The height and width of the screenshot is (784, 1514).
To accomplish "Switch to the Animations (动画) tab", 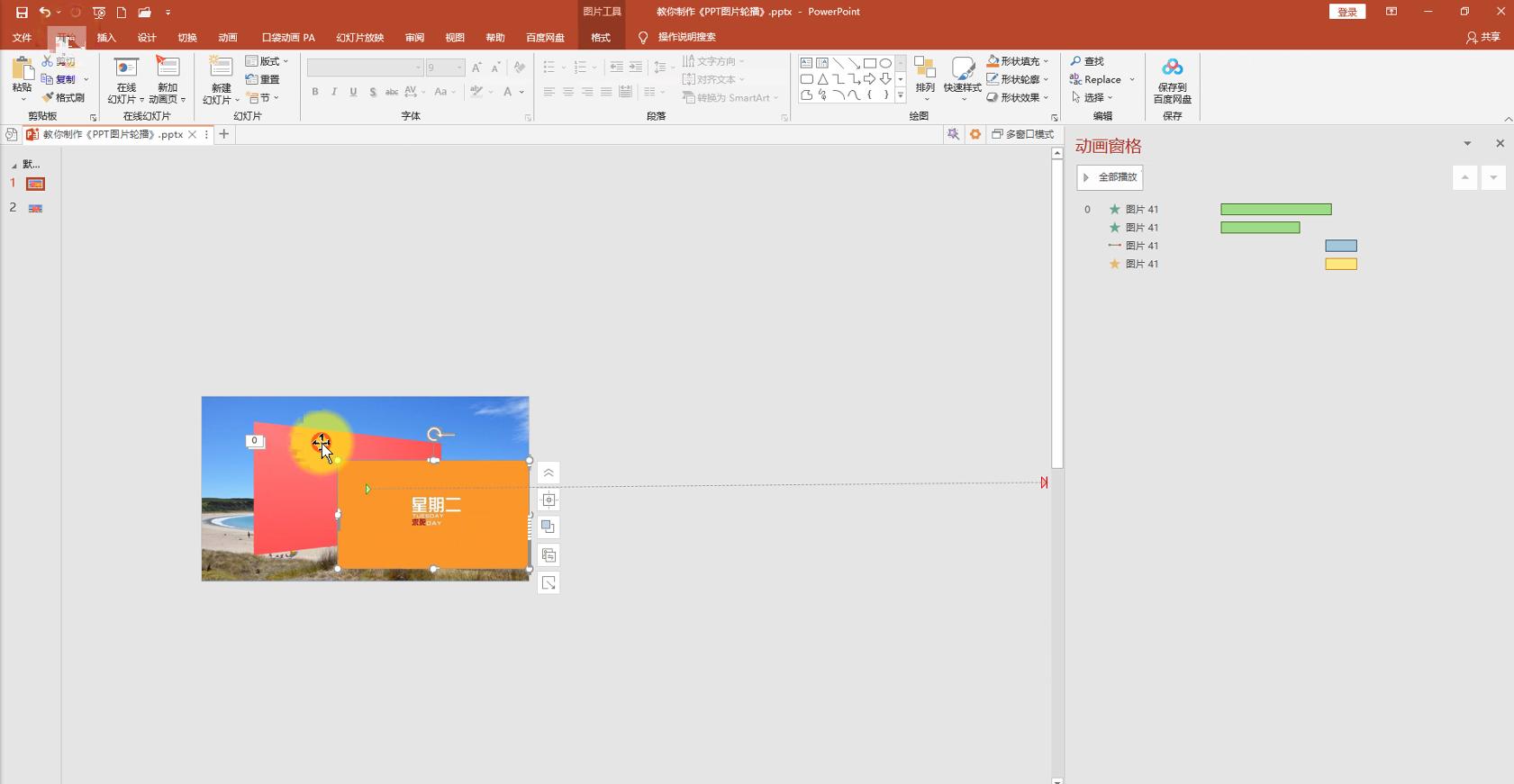I will point(228,38).
